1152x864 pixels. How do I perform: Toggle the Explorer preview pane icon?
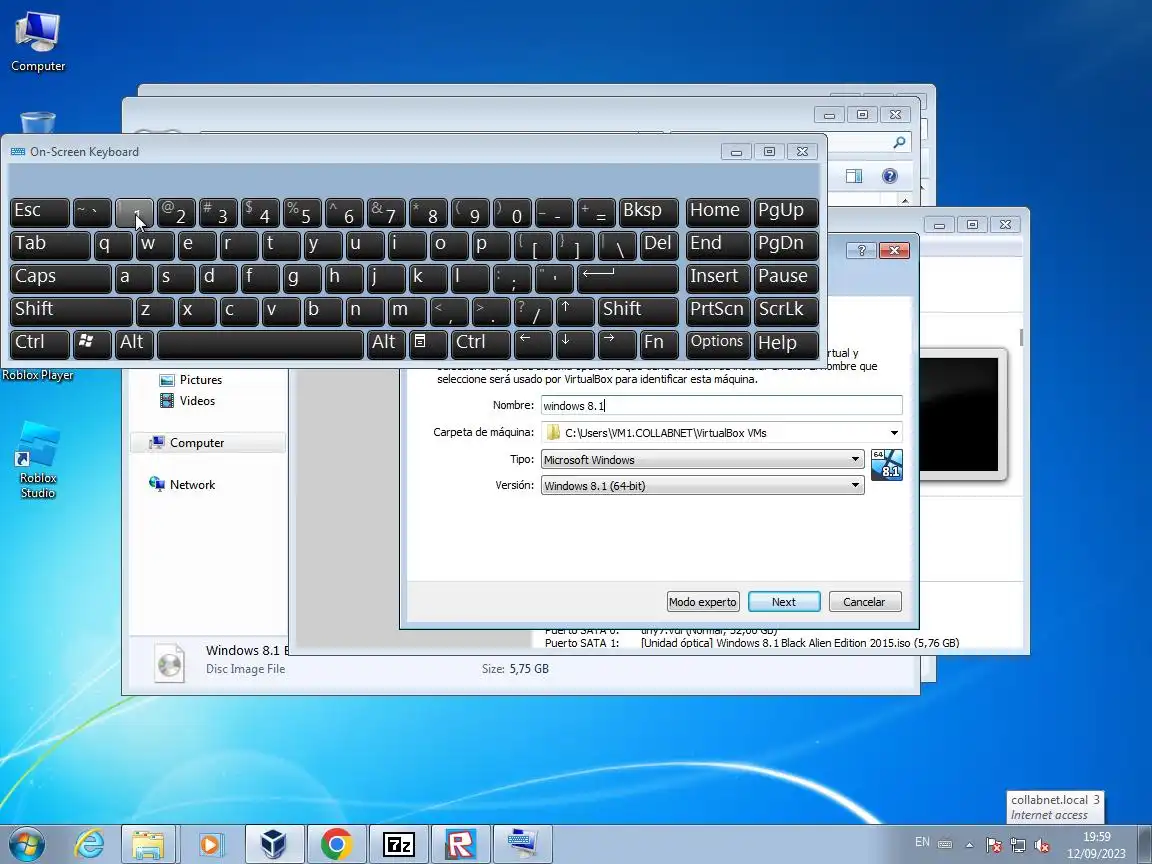pos(854,176)
